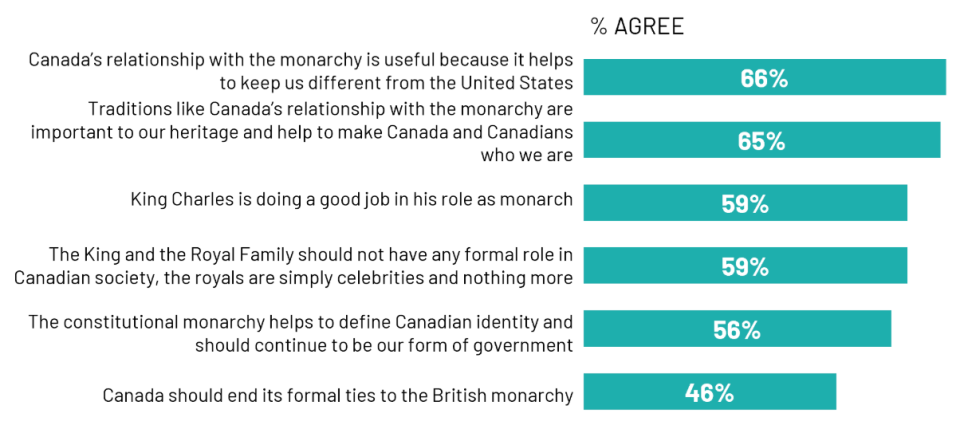Select the 'King Charles is doing a good job' label
The image size is (960, 437).
tap(352, 199)
